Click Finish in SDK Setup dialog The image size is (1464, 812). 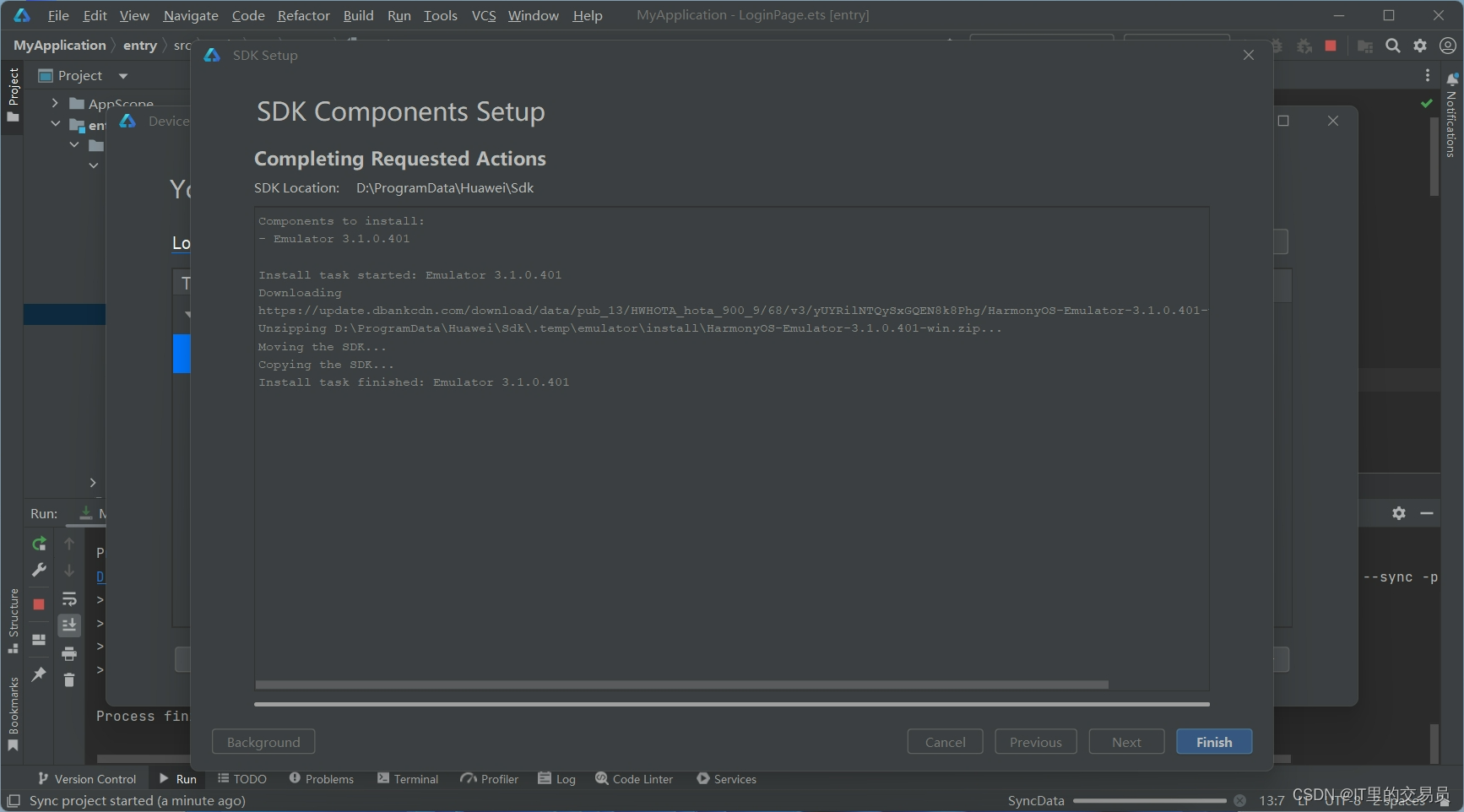[x=1214, y=742]
